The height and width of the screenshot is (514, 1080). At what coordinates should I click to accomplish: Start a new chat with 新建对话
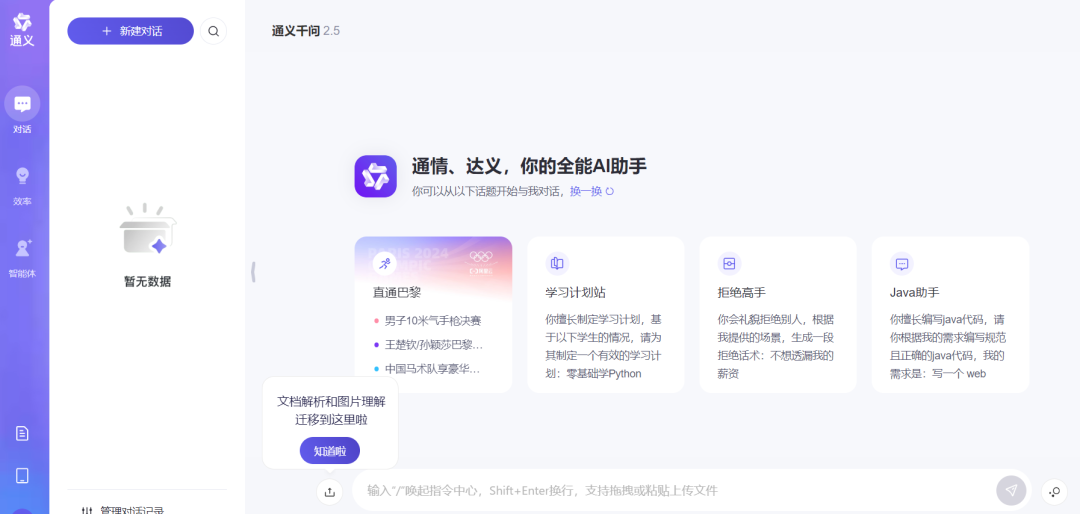pos(130,31)
